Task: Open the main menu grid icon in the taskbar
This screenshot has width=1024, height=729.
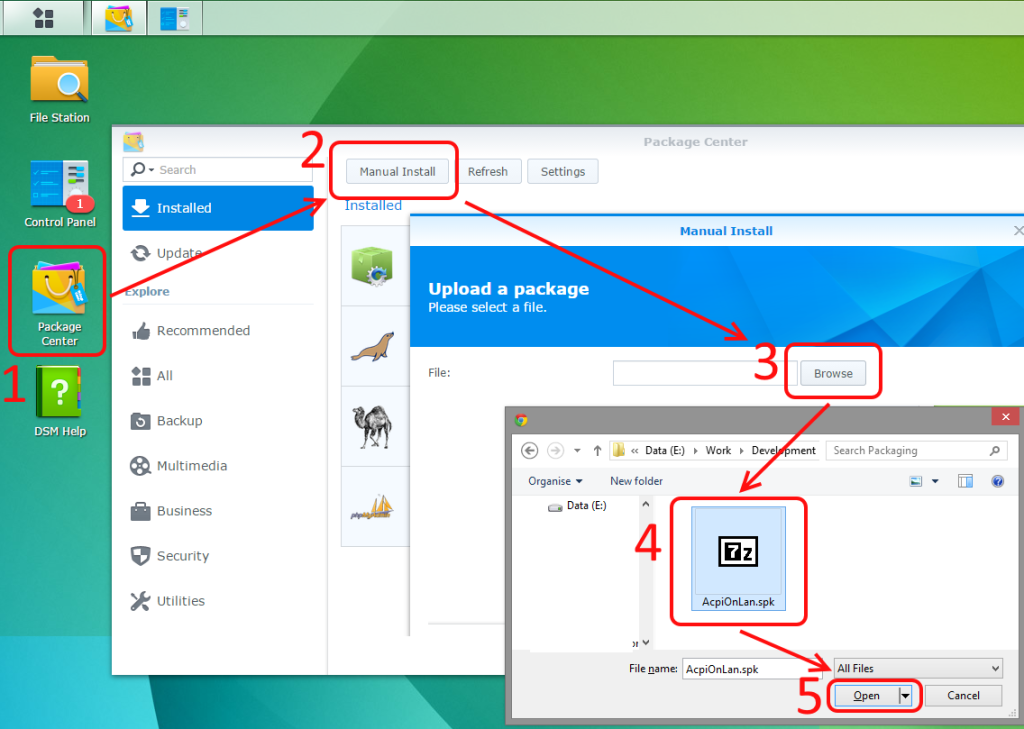Action: [x=44, y=18]
